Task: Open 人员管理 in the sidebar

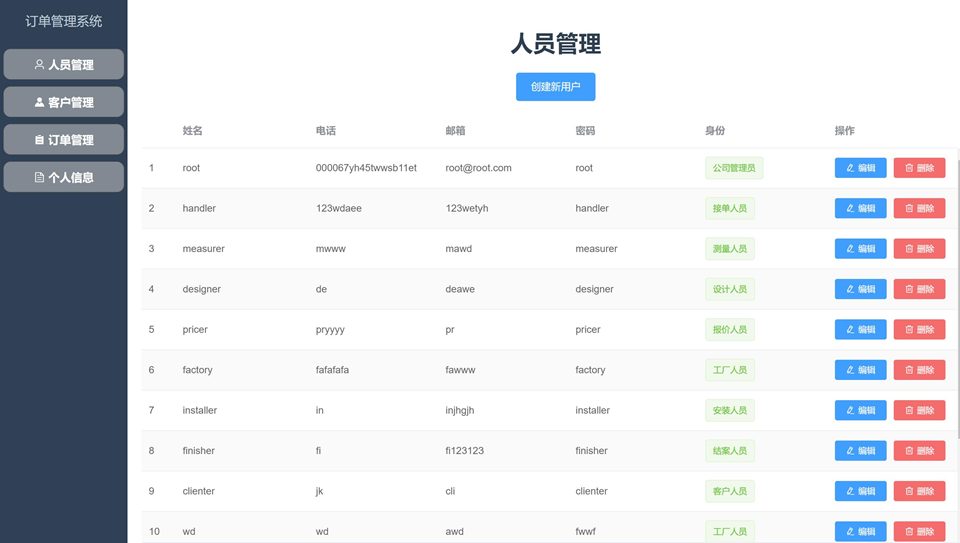Action: [64, 64]
